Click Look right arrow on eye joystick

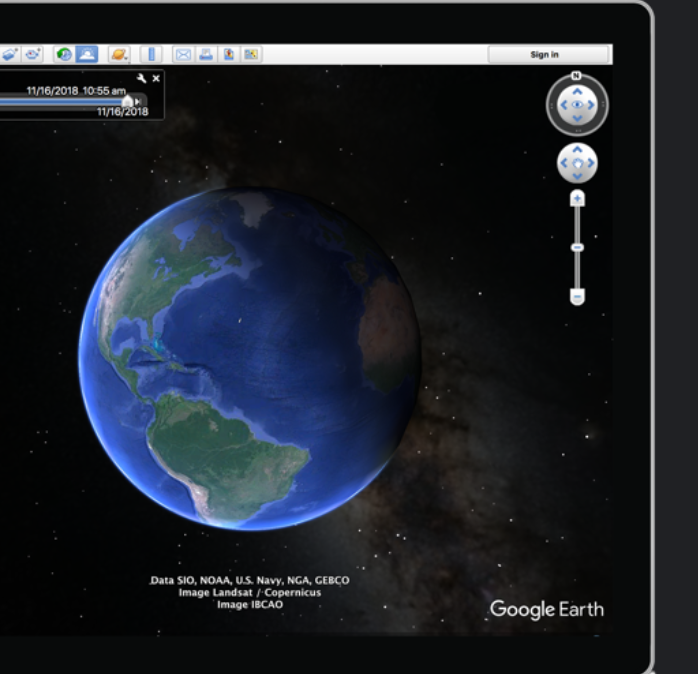click(591, 105)
